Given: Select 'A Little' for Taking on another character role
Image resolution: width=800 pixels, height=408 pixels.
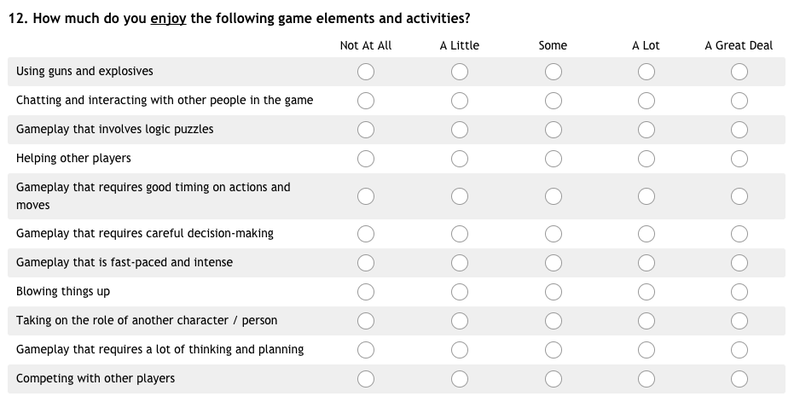Looking at the screenshot, I should 459,321.
